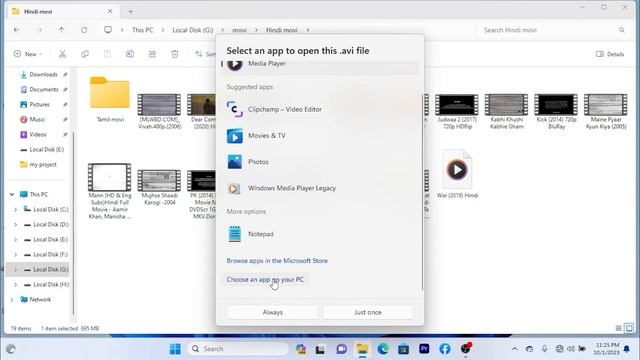The height and width of the screenshot is (360, 640).
Task: Click the taskbar Search box
Action: point(238,349)
